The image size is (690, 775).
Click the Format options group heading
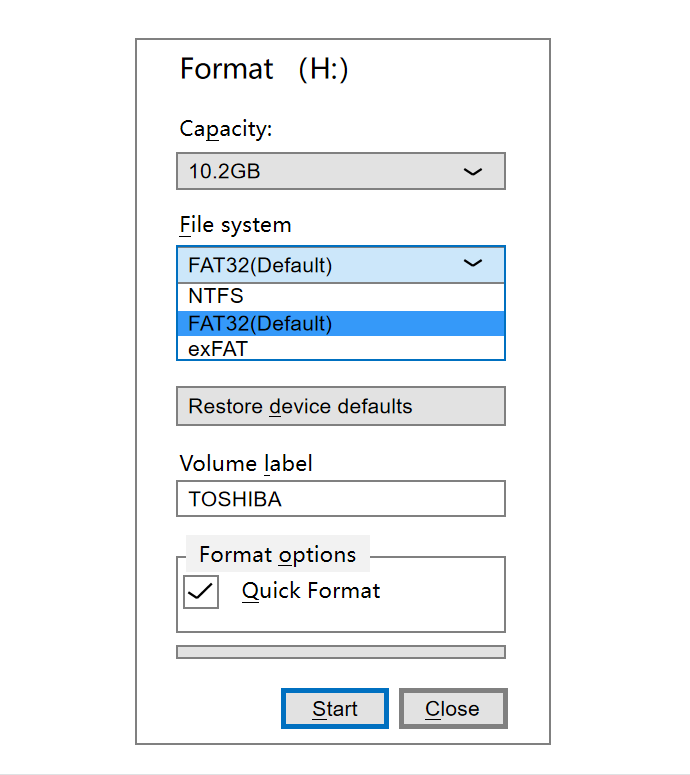[278, 555]
